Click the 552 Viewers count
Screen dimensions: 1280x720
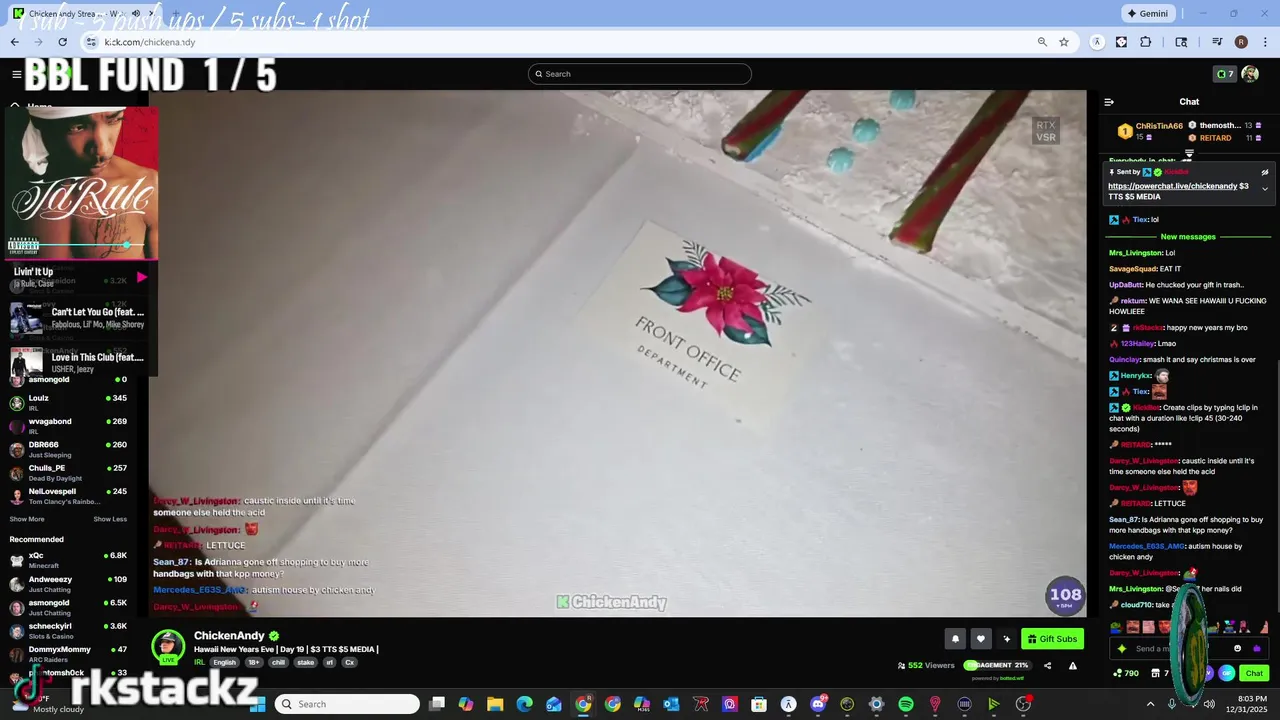926,665
